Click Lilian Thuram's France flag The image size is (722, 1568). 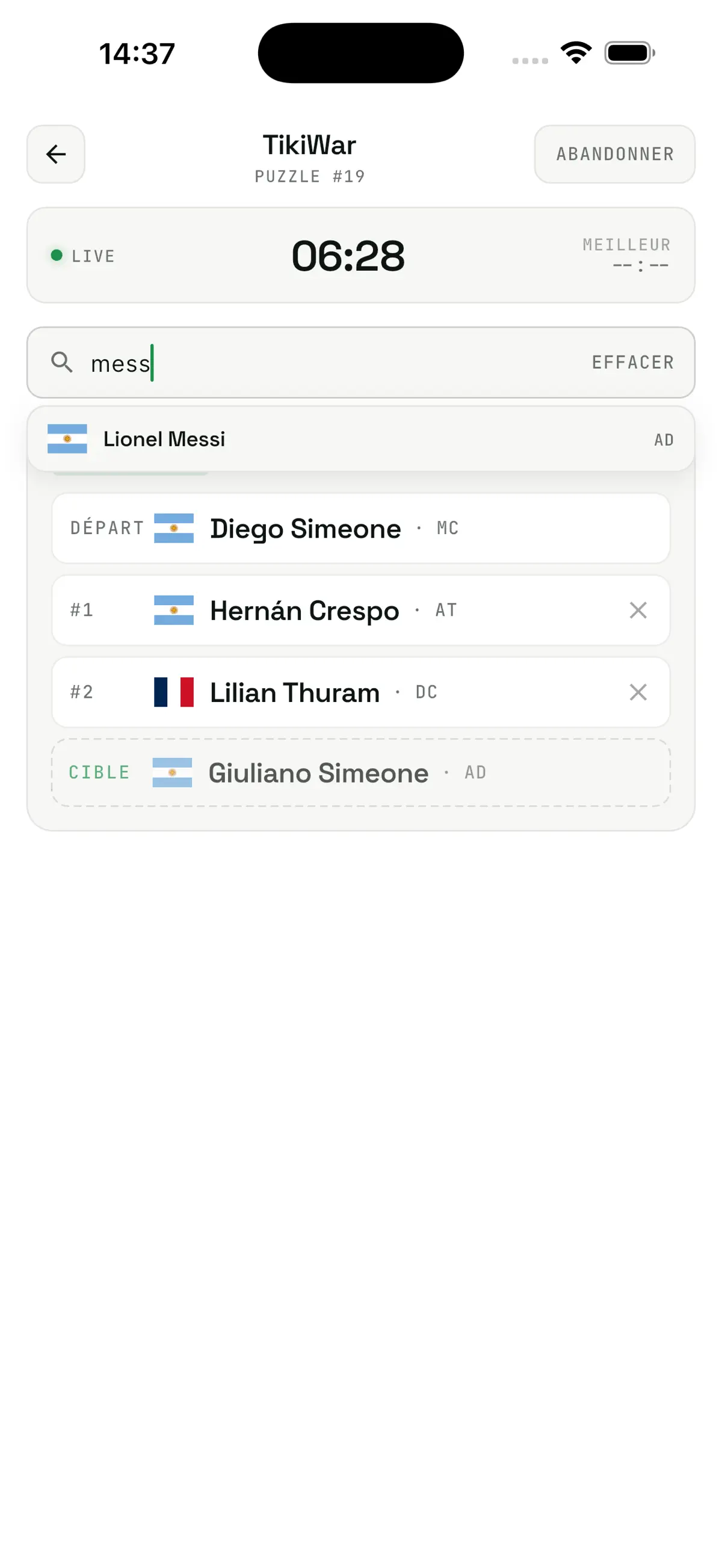pos(173,692)
